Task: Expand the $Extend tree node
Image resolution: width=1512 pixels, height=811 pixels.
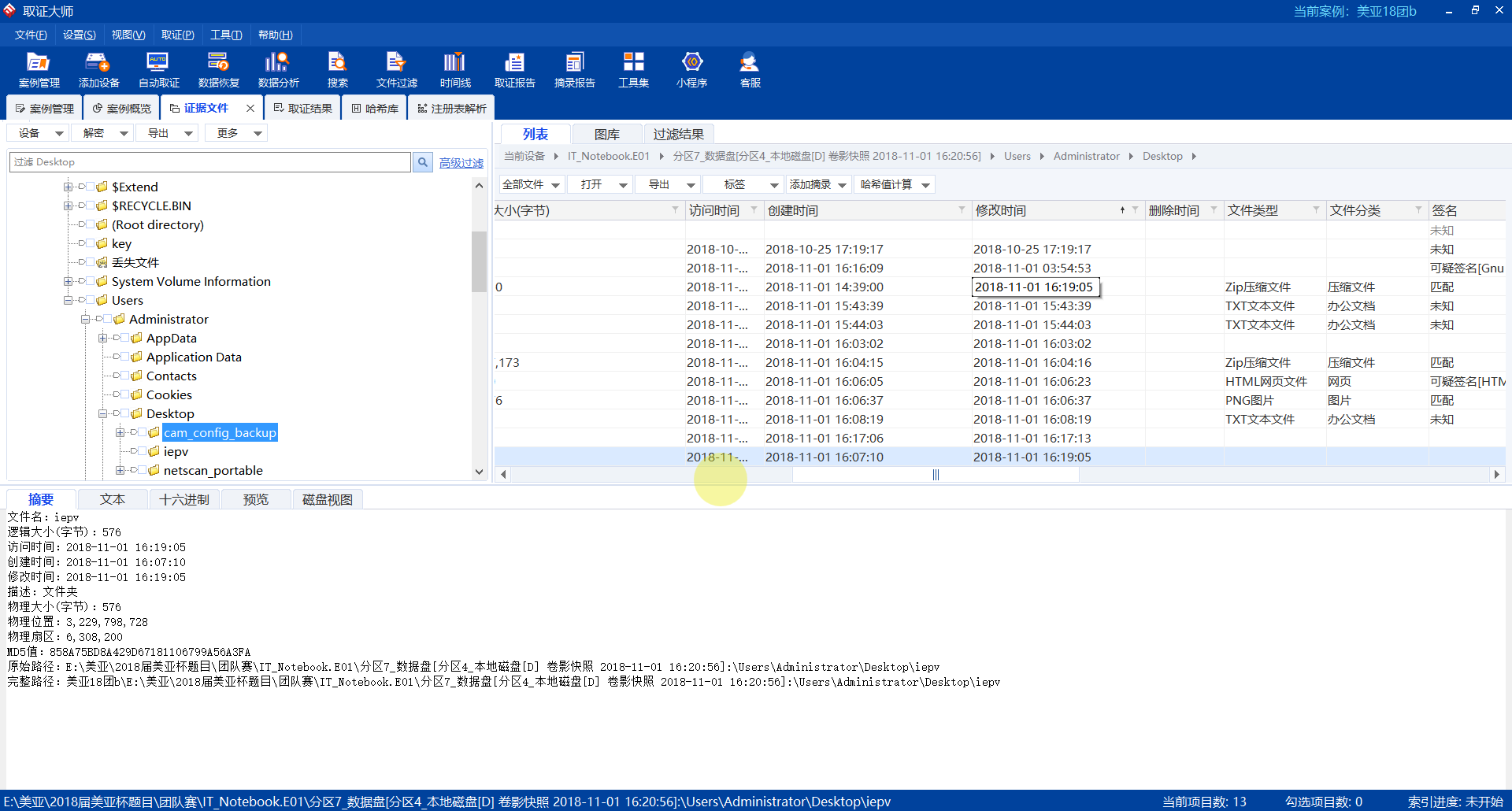Action: pyautogui.click(x=68, y=187)
